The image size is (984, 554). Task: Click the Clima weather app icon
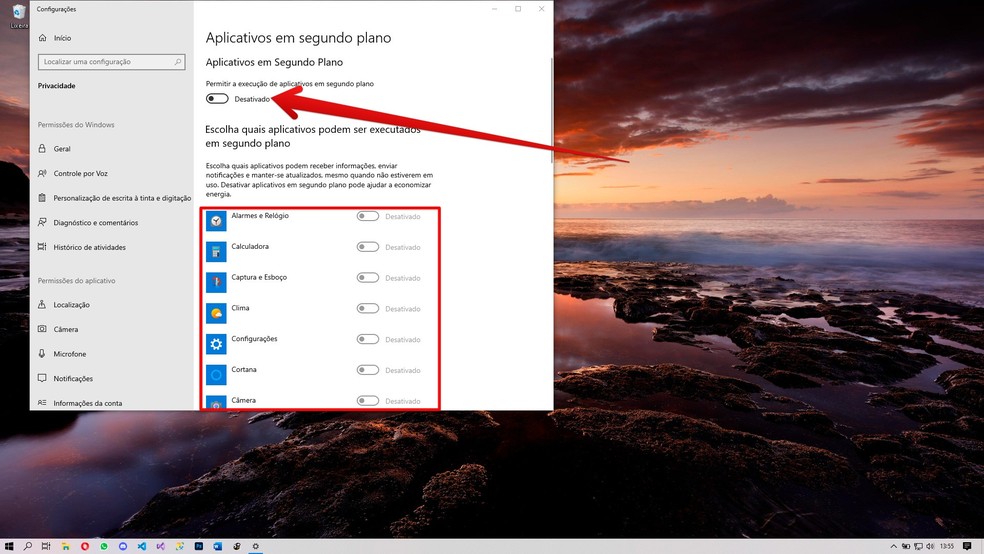pos(216,313)
